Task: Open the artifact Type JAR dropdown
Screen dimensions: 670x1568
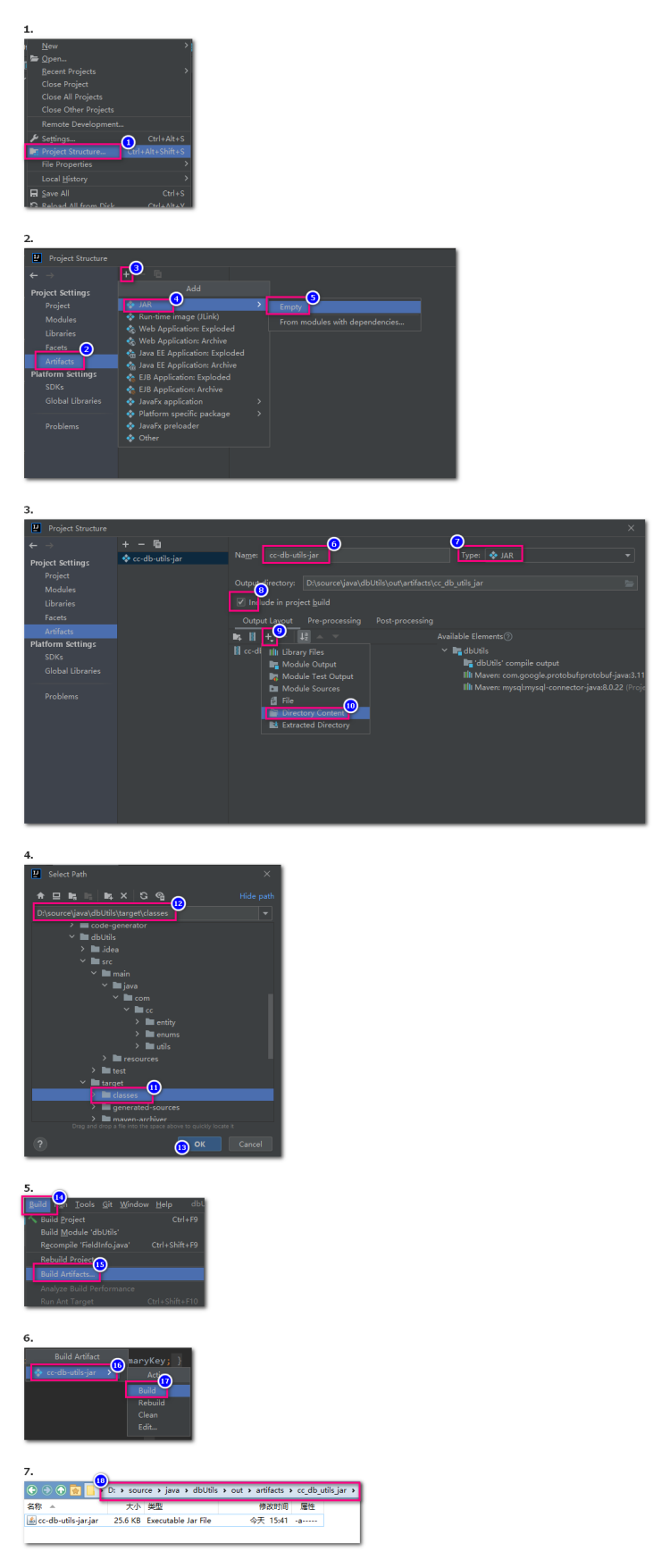Action: 559,555
